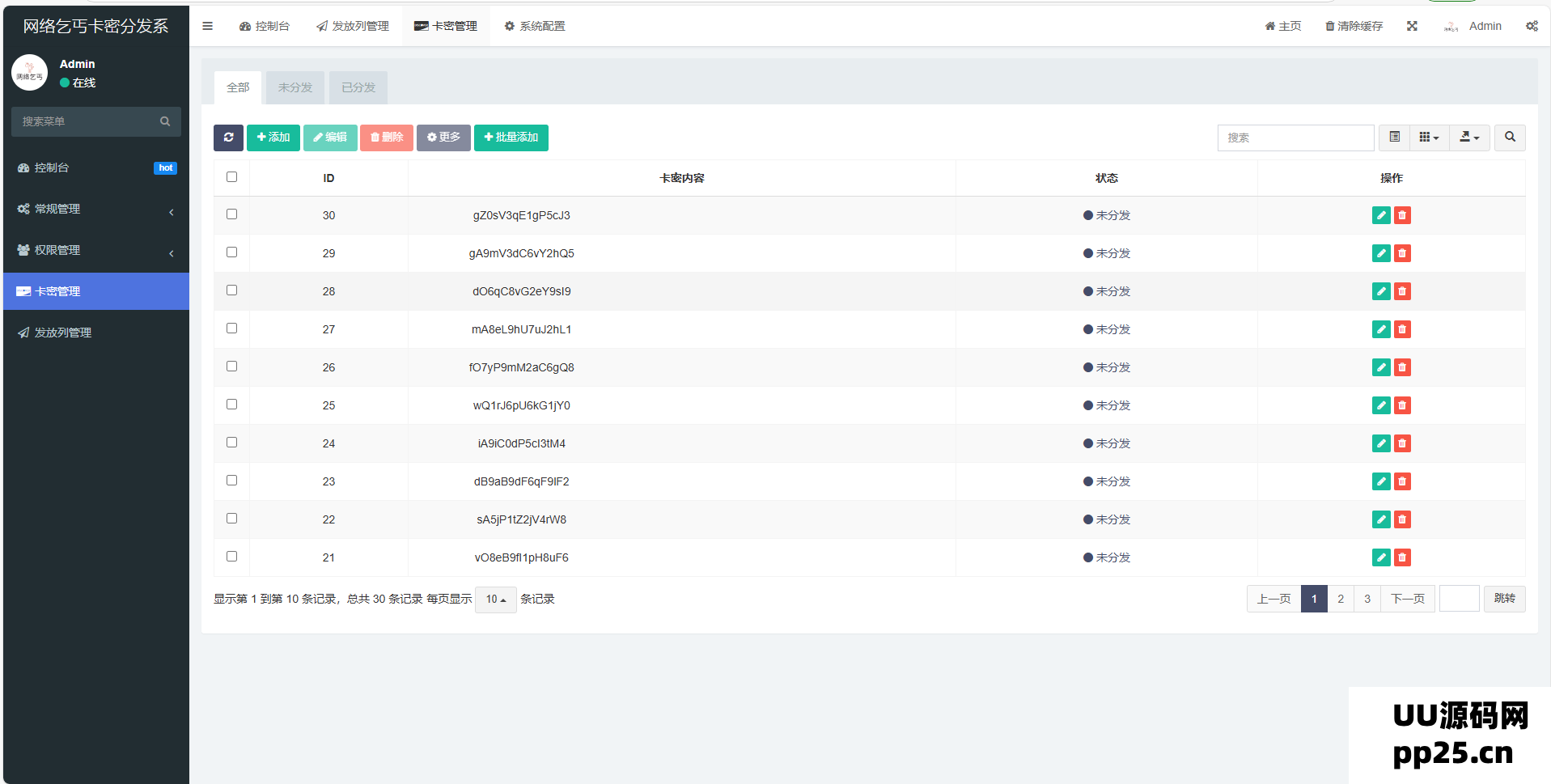Switch to the 未分发 tab
Screen dimensions: 1551x784
295,87
